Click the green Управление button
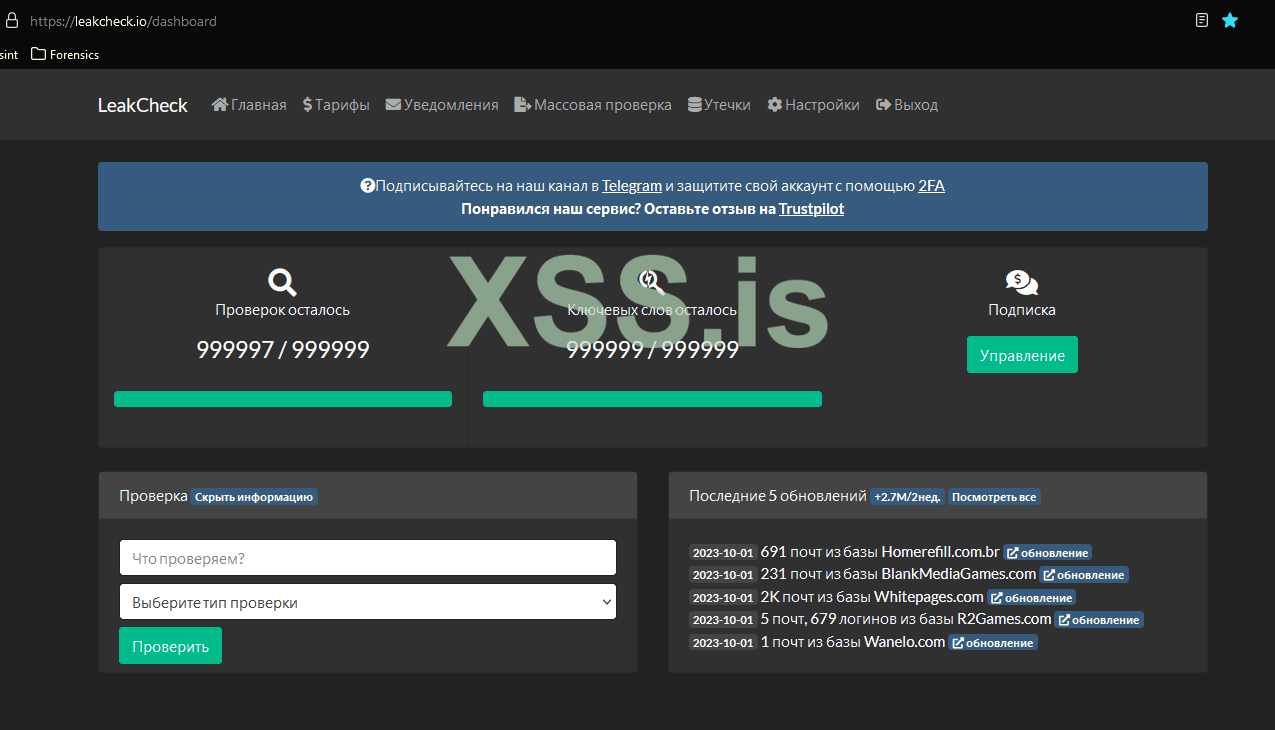Image resolution: width=1275 pixels, height=730 pixels. (1022, 355)
